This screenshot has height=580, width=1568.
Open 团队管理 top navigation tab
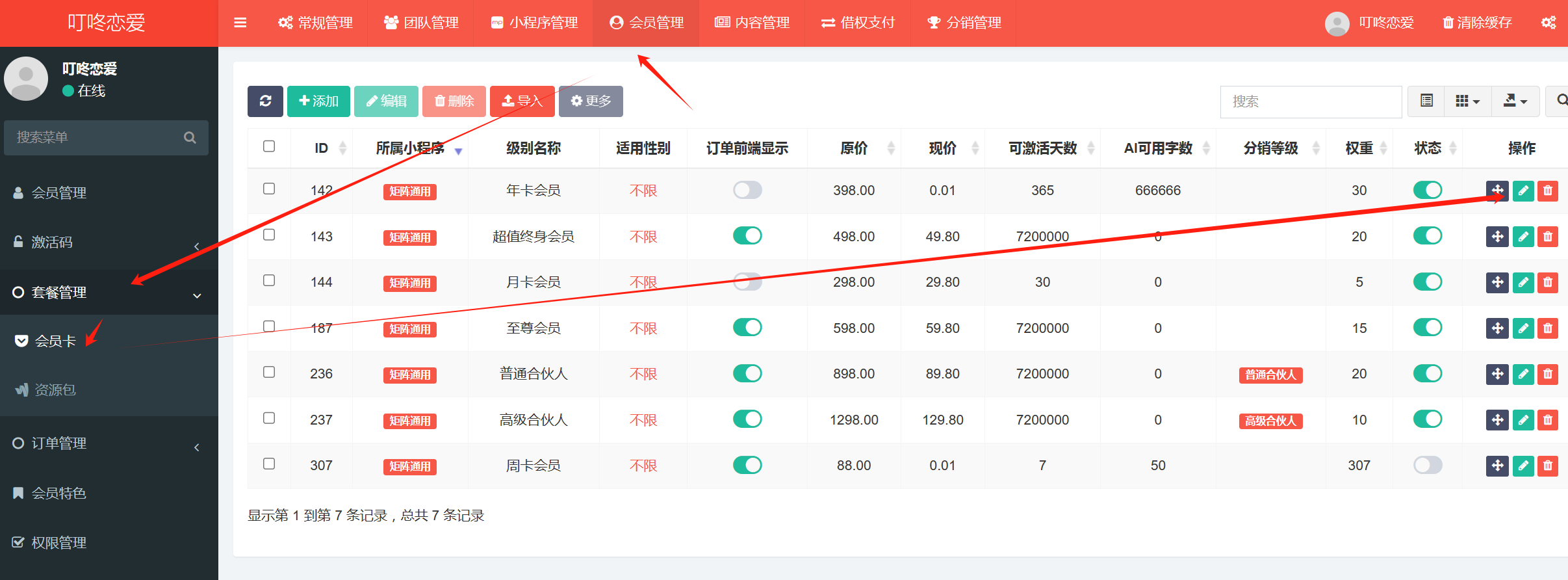[421, 23]
